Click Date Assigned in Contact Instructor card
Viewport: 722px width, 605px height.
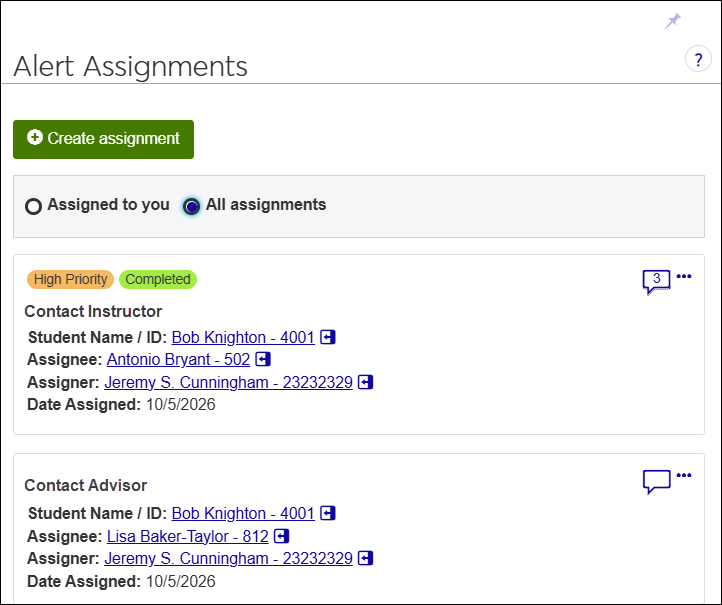click(121, 405)
